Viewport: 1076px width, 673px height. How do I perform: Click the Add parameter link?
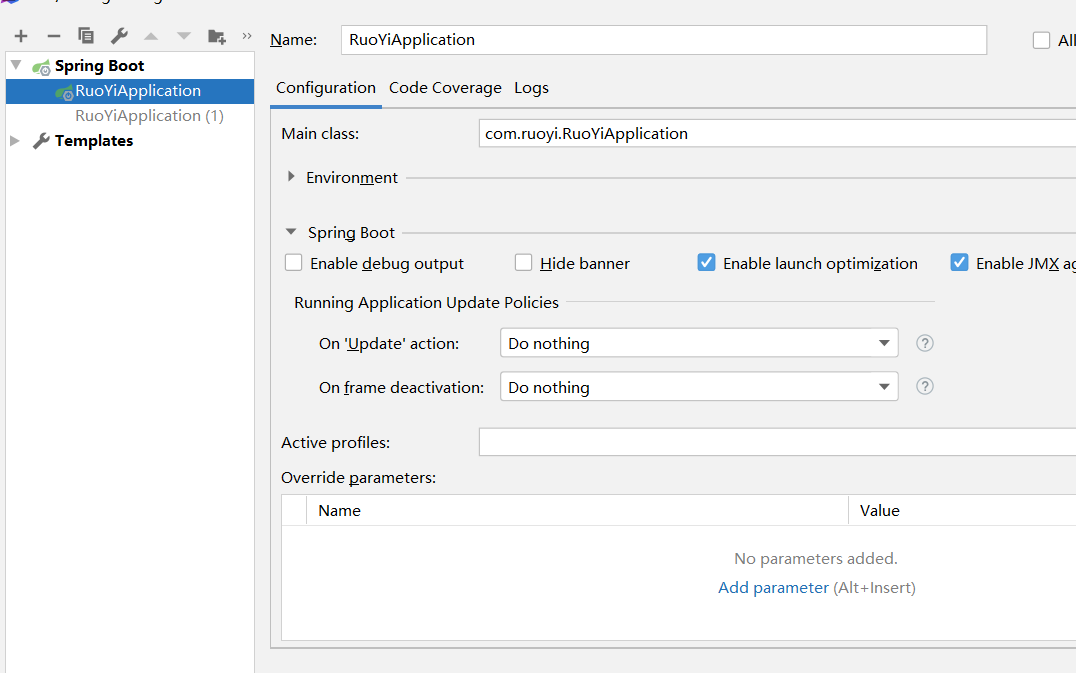(x=773, y=588)
